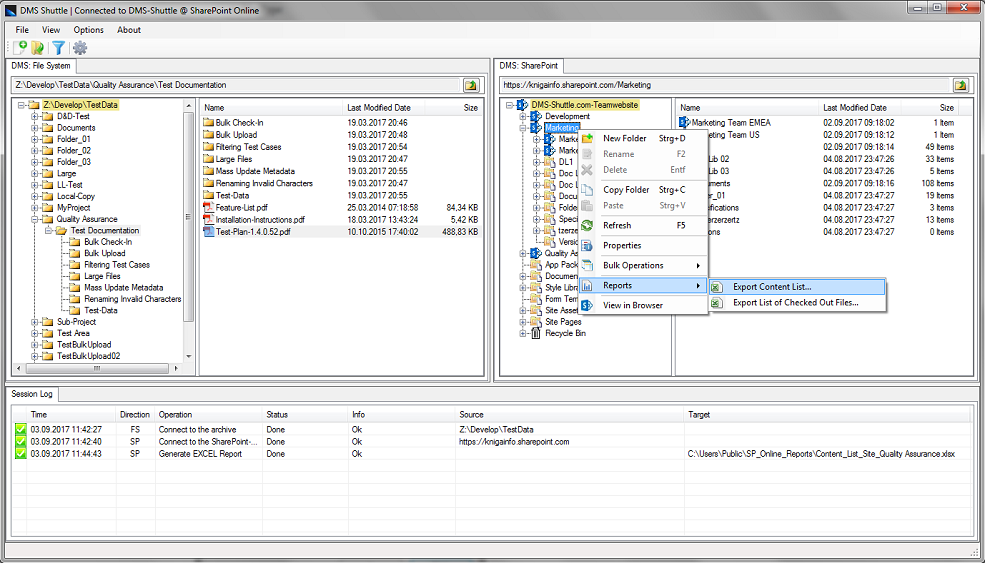This screenshot has width=985, height=563.
Task: Click the Bulk Check-In folder icon in the file list
Action: pos(209,123)
